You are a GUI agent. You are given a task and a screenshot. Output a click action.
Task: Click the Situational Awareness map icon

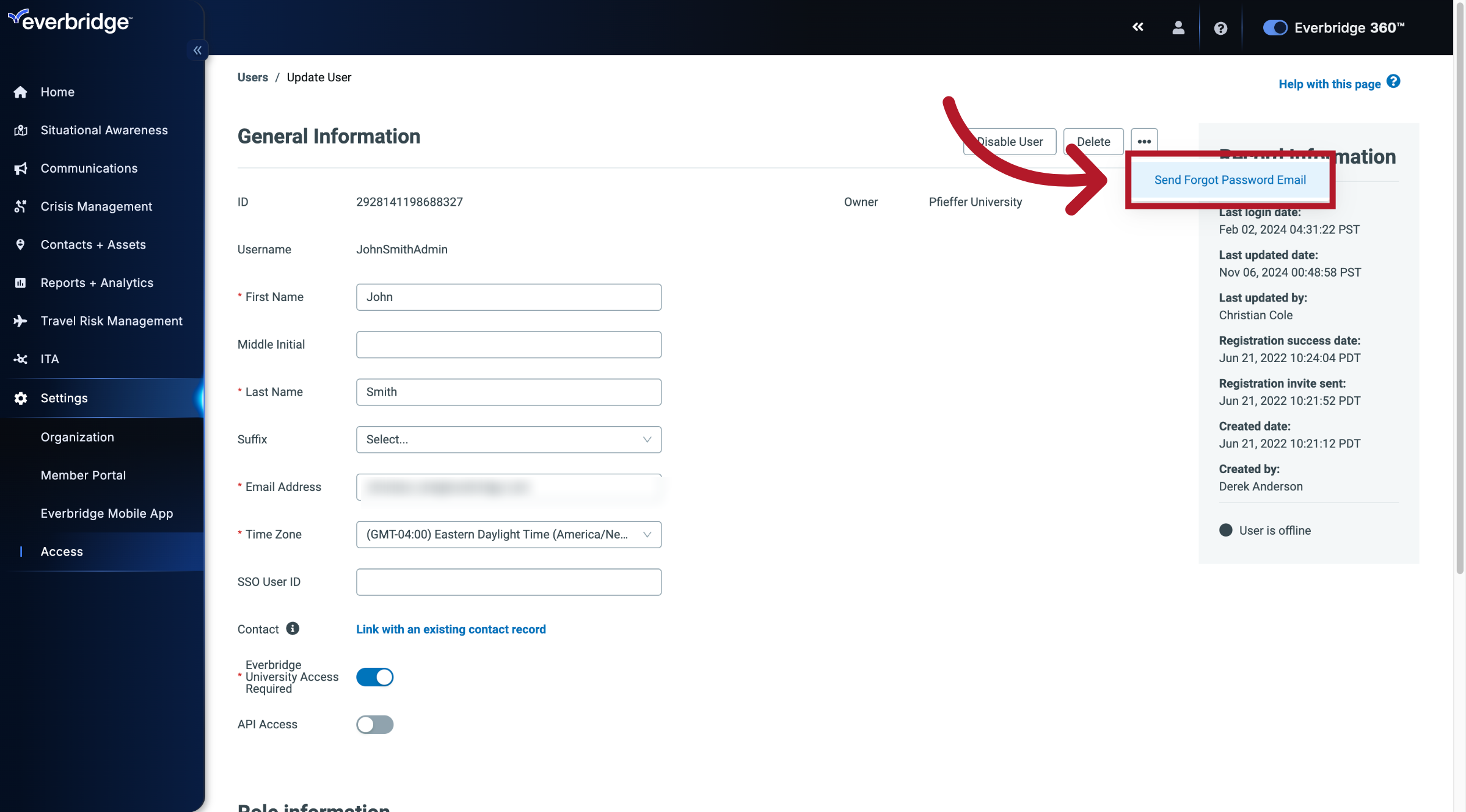pos(21,130)
